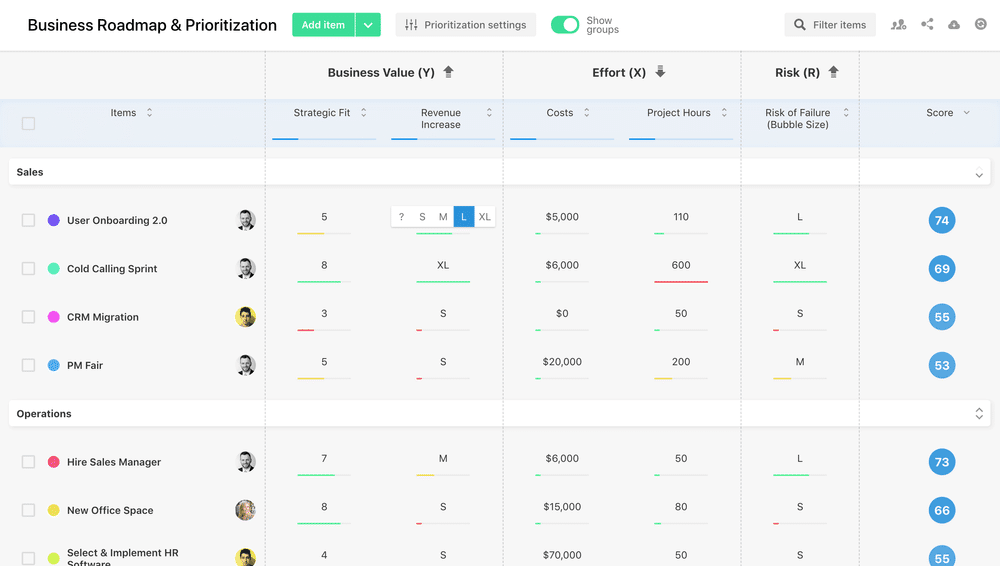Toggle the Show groups switch

point(565,25)
